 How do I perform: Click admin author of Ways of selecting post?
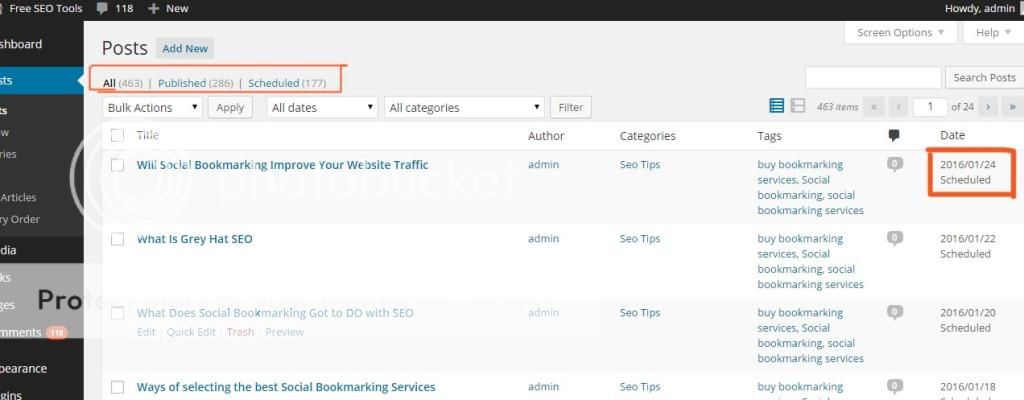pyautogui.click(x=543, y=387)
